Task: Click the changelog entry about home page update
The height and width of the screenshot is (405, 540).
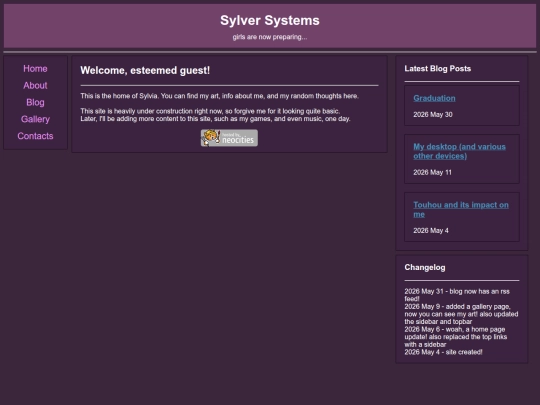Action: click(456, 337)
